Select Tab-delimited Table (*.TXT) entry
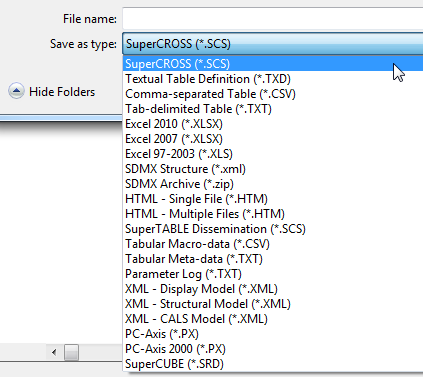The image size is (423, 377). coord(273,109)
